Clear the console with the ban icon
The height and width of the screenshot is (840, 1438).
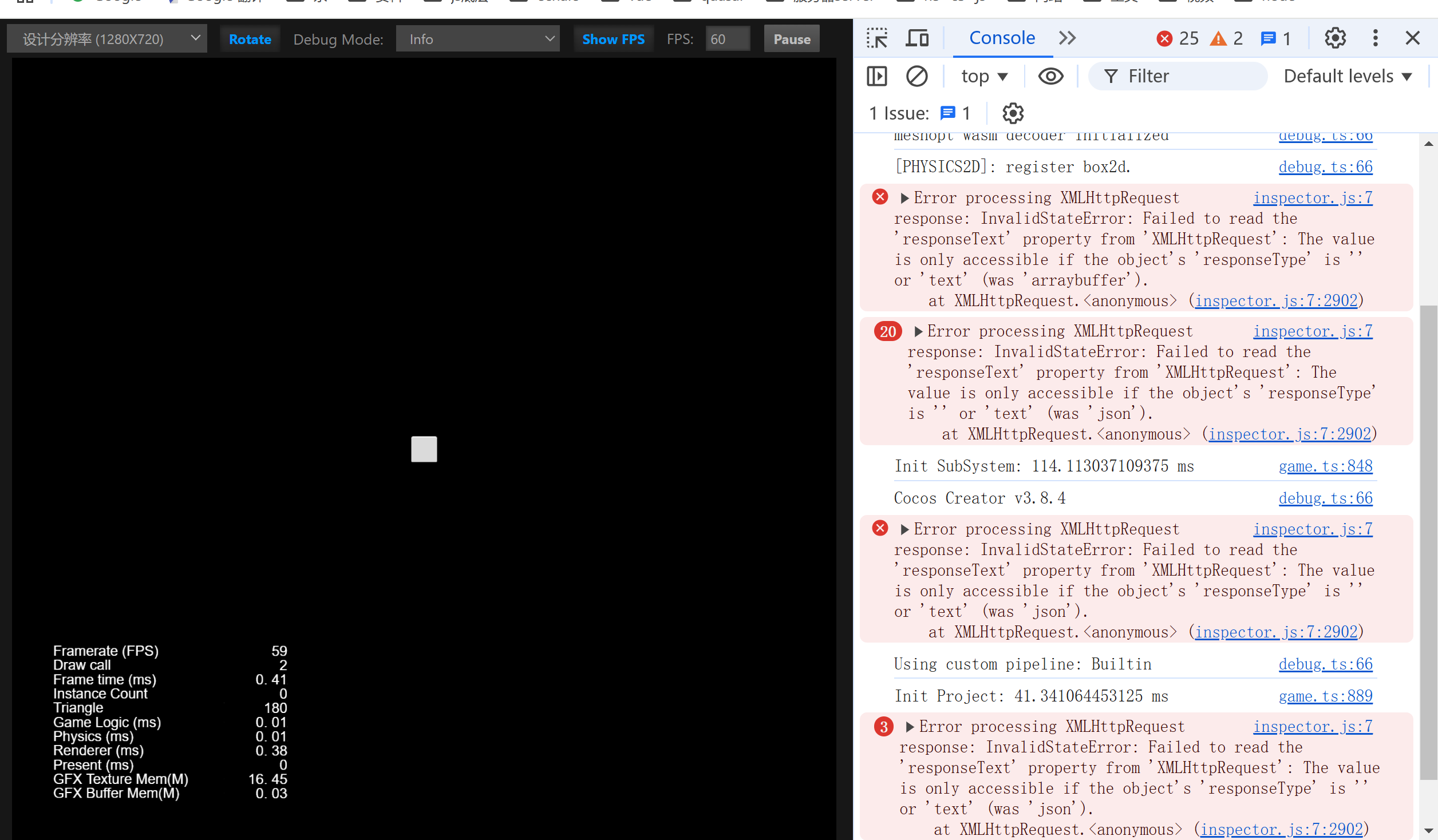916,76
